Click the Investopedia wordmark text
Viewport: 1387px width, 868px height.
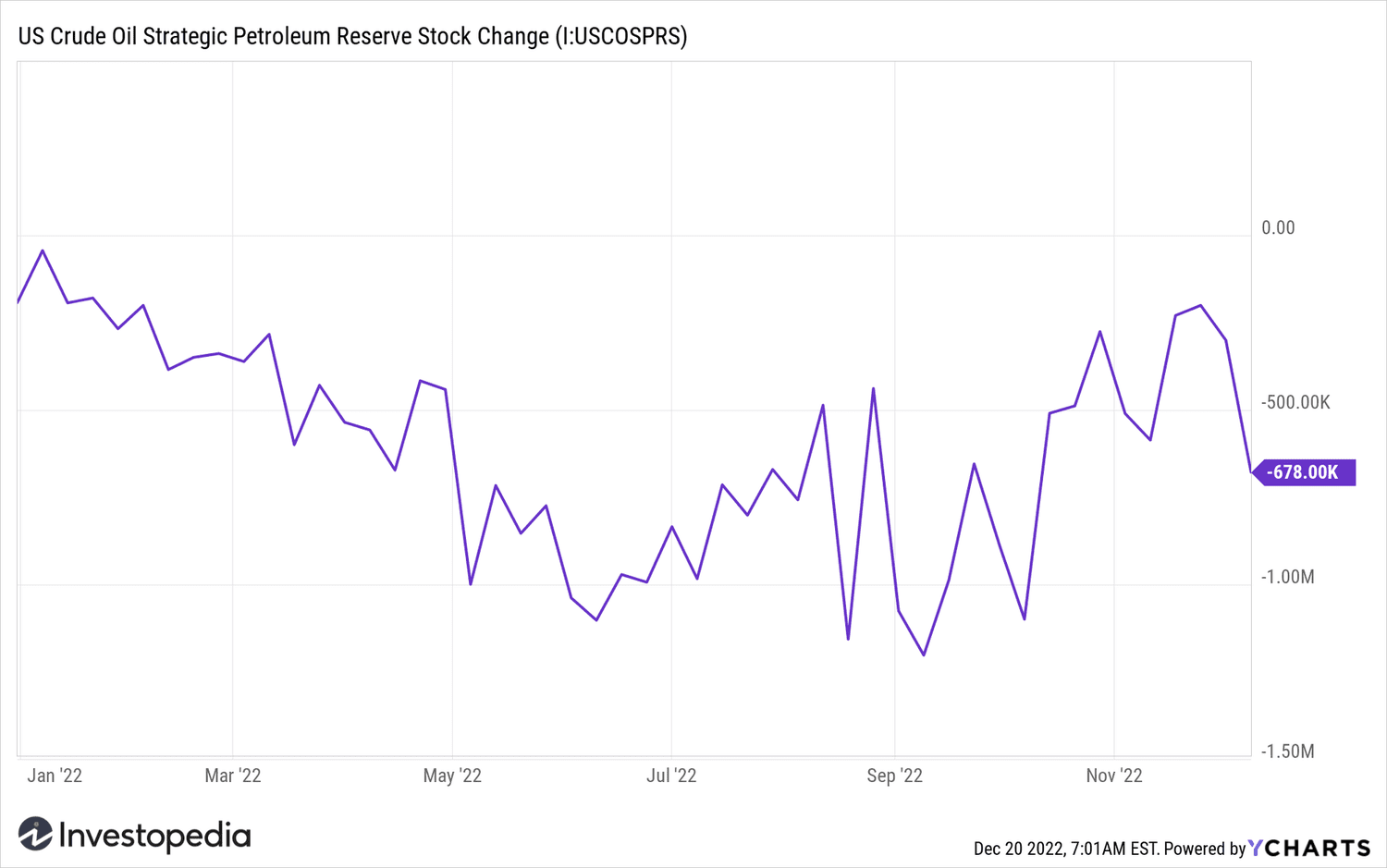tap(154, 836)
